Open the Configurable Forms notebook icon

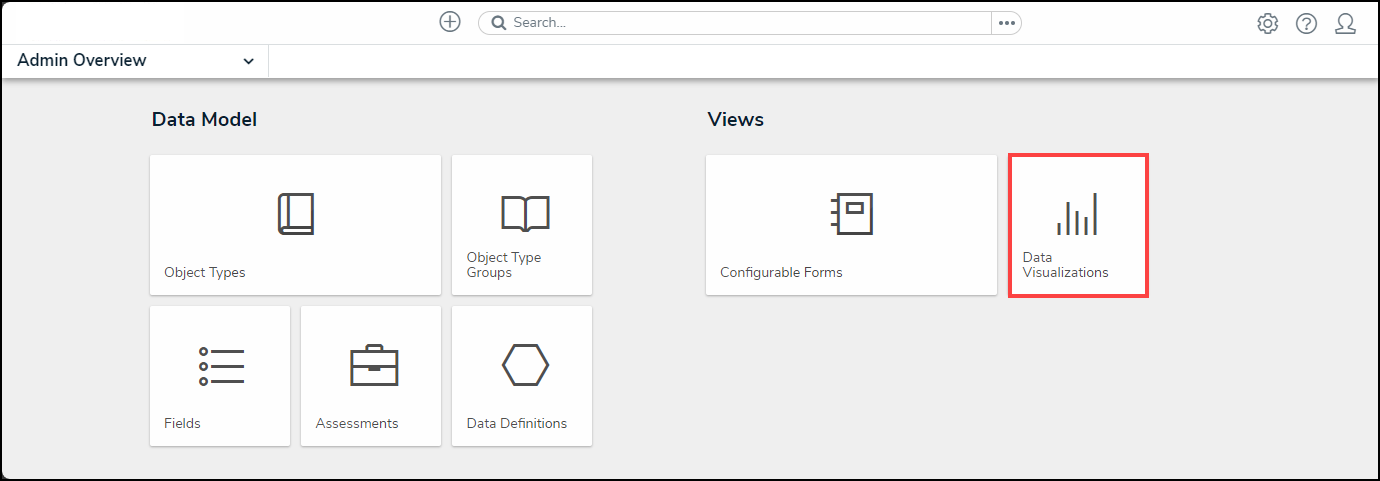(x=852, y=214)
